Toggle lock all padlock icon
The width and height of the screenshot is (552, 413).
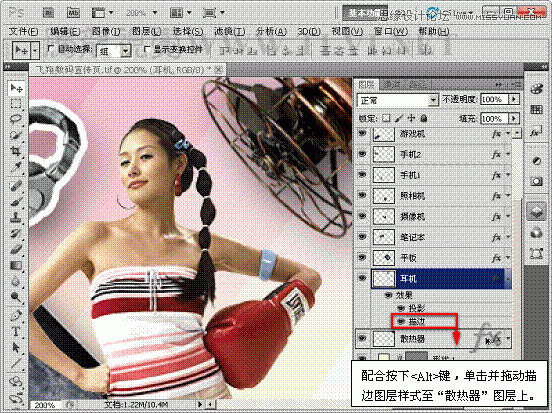coord(424,118)
